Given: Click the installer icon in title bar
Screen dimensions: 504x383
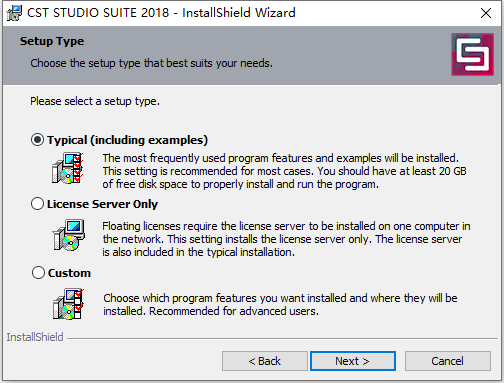Looking at the screenshot, I should pyautogui.click(x=14, y=13).
